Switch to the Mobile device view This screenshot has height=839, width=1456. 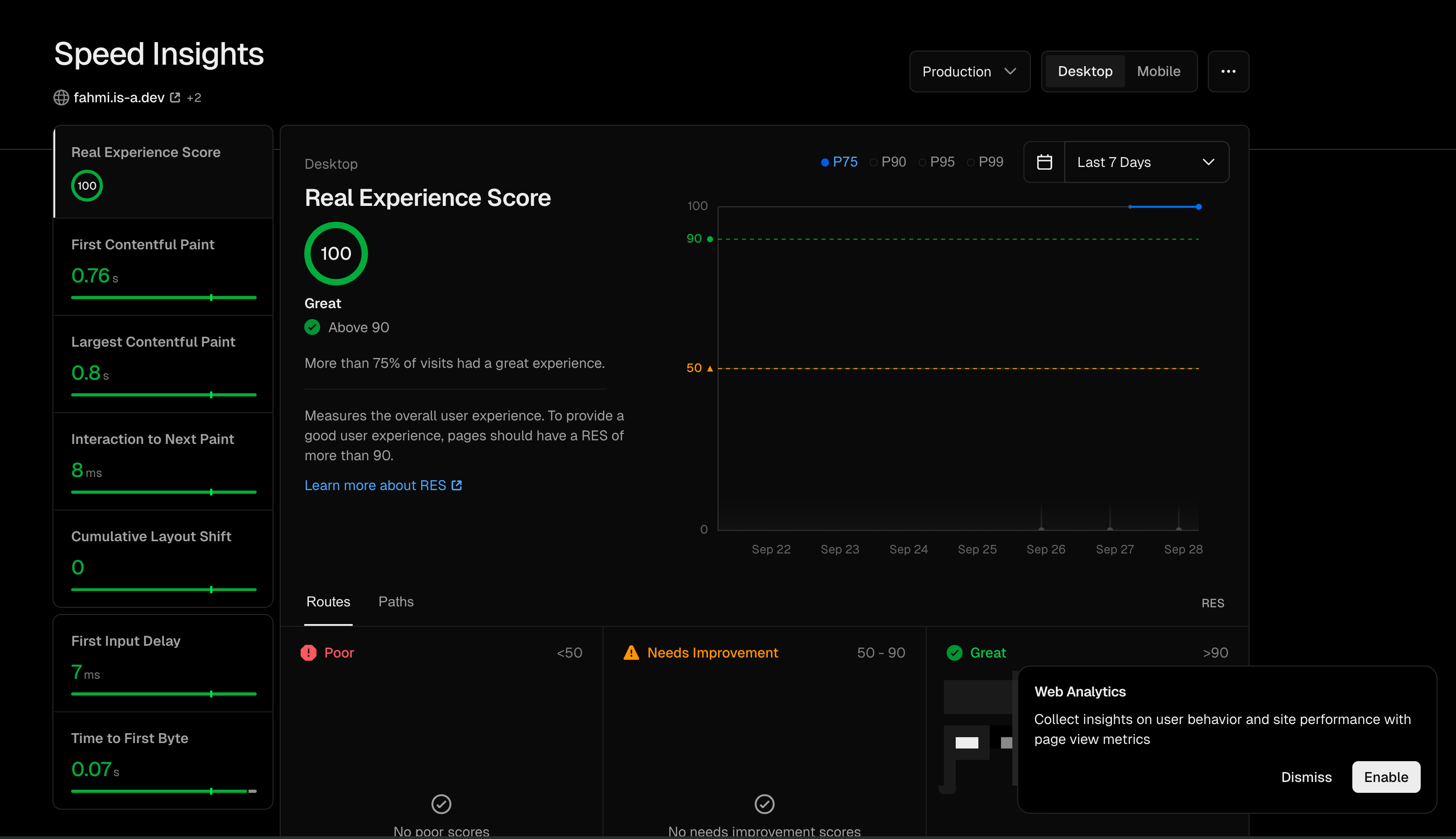[x=1158, y=72]
